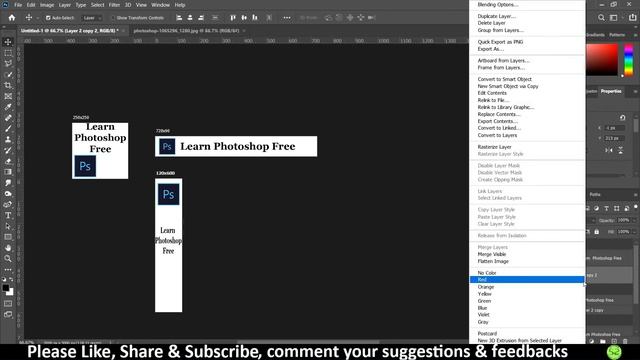Switch to the Properties panel tab
This screenshot has height=360, width=640.
[611, 91]
